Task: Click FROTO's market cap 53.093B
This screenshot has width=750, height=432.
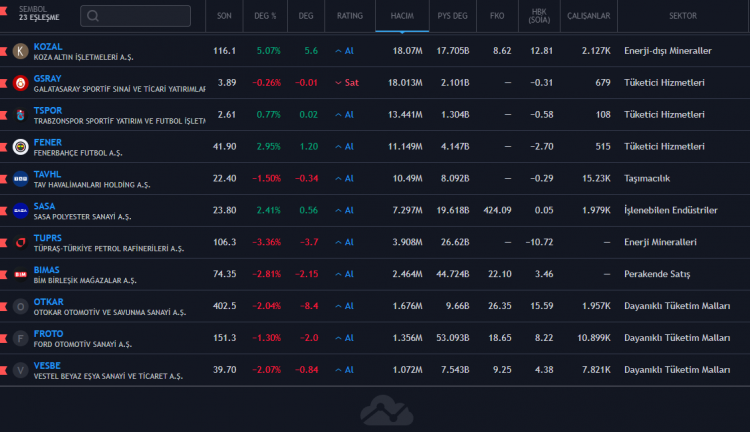Action: point(452,338)
